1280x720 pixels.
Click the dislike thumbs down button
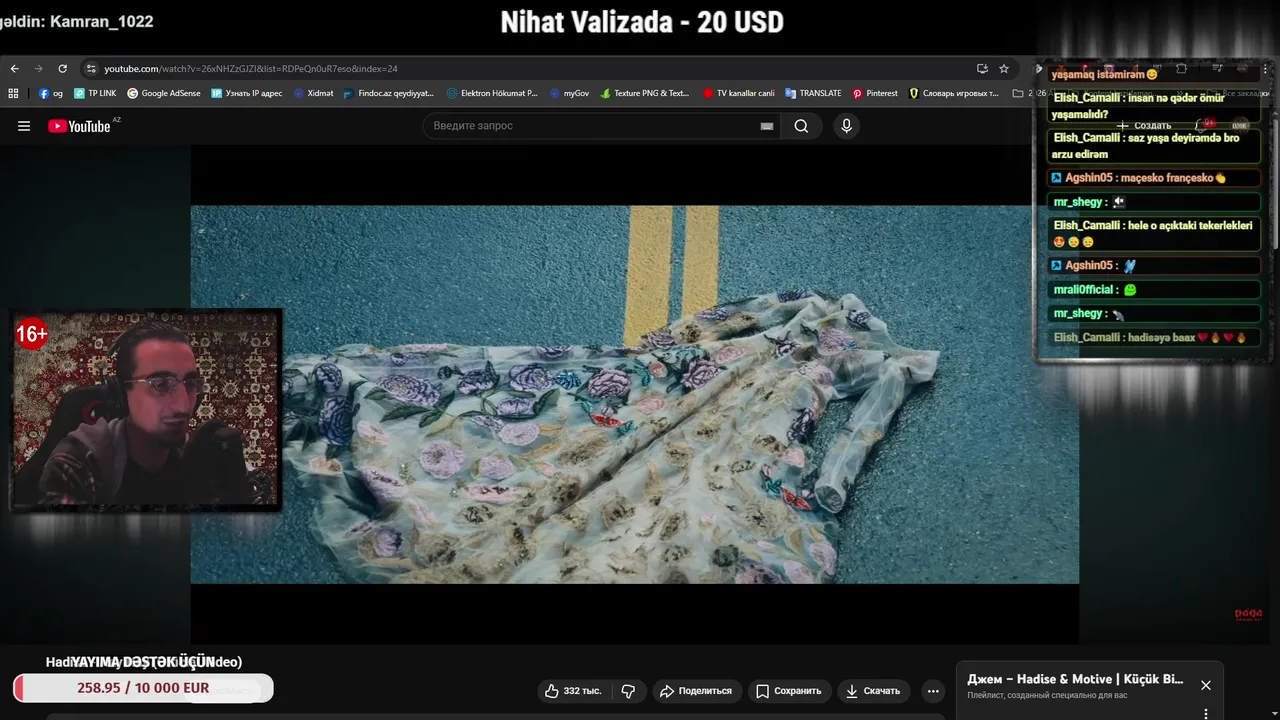[628, 691]
